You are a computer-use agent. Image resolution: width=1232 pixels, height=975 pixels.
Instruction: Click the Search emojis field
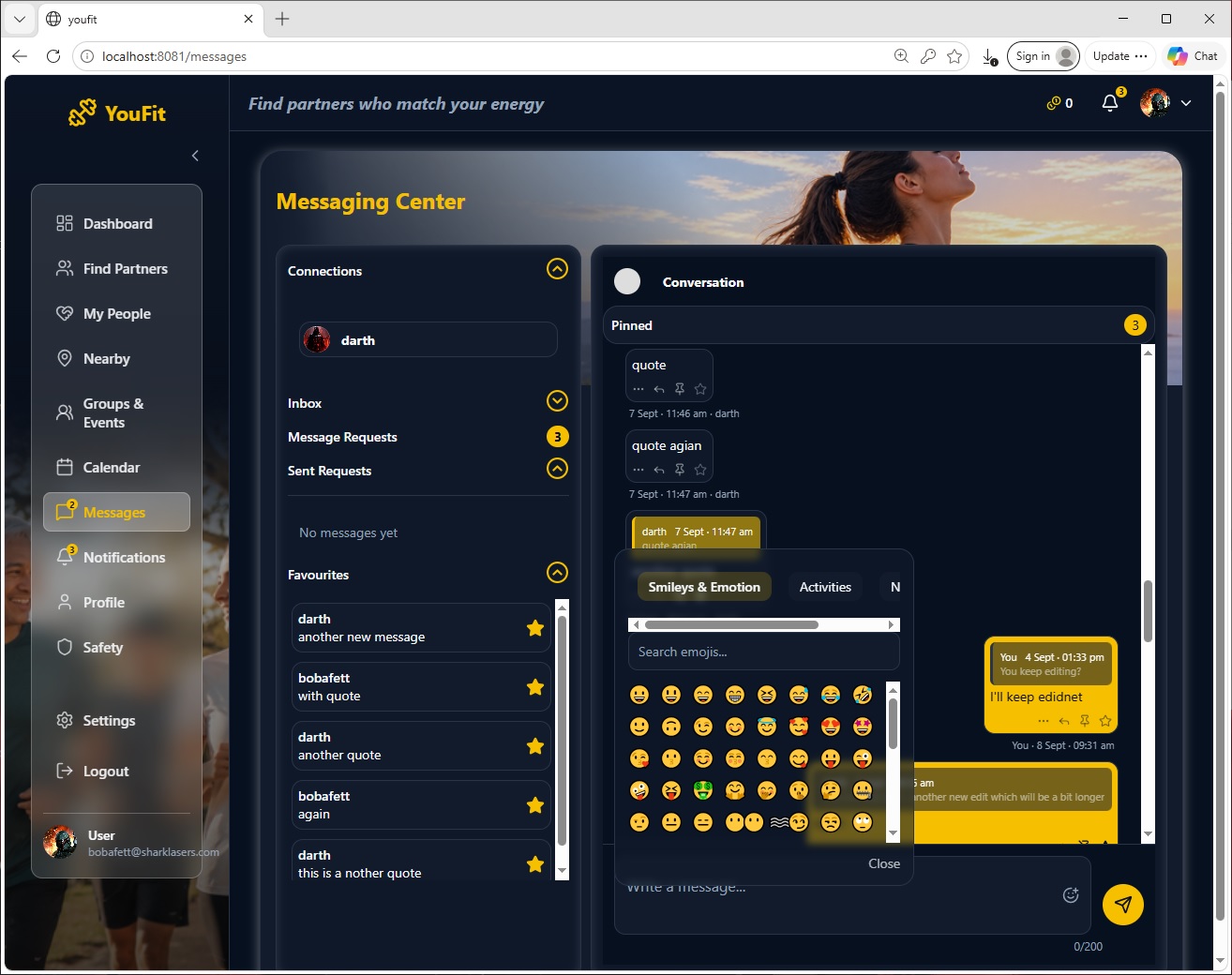pyautogui.click(x=764, y=652)
